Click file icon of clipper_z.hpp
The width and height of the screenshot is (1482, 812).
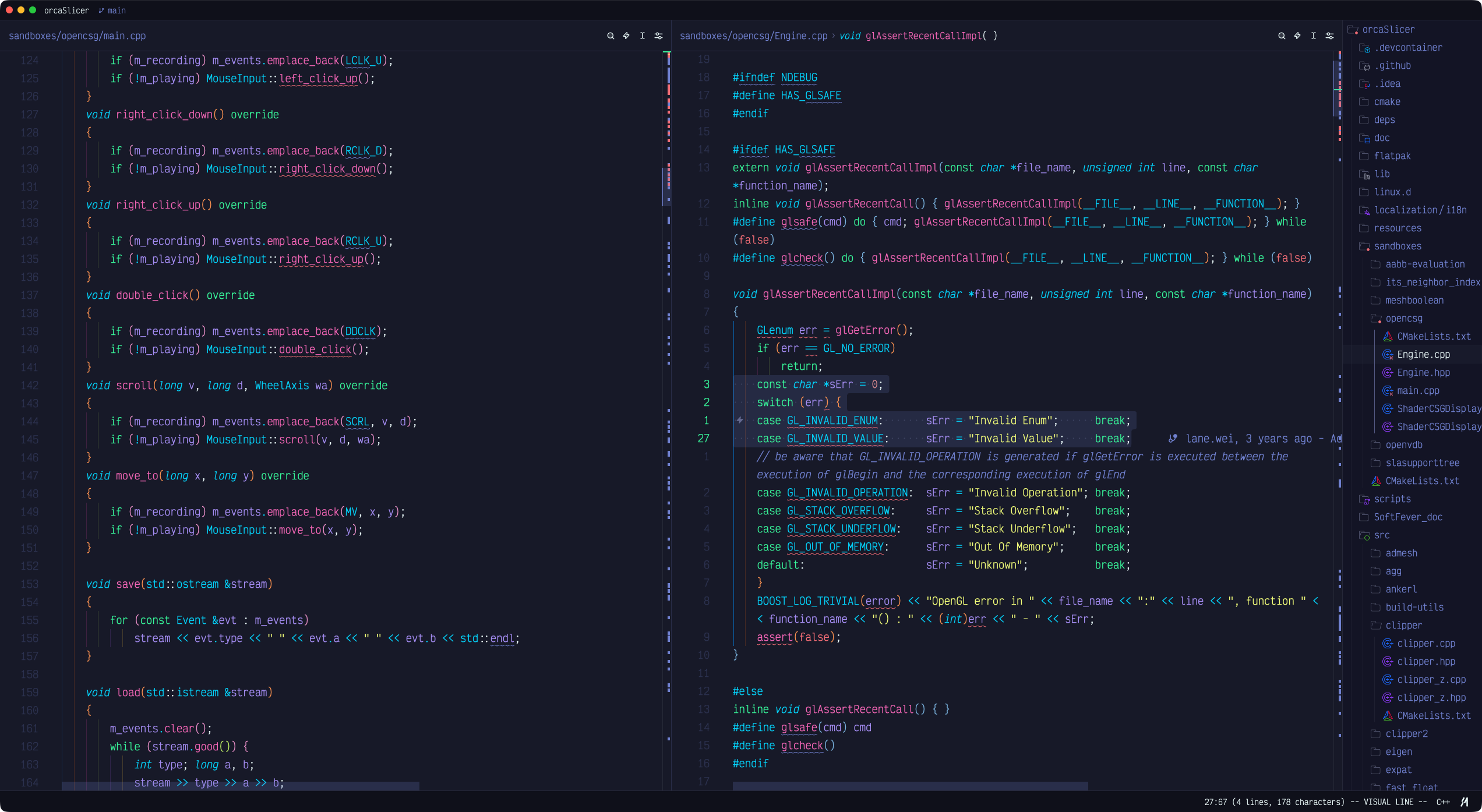point(1388,698)
